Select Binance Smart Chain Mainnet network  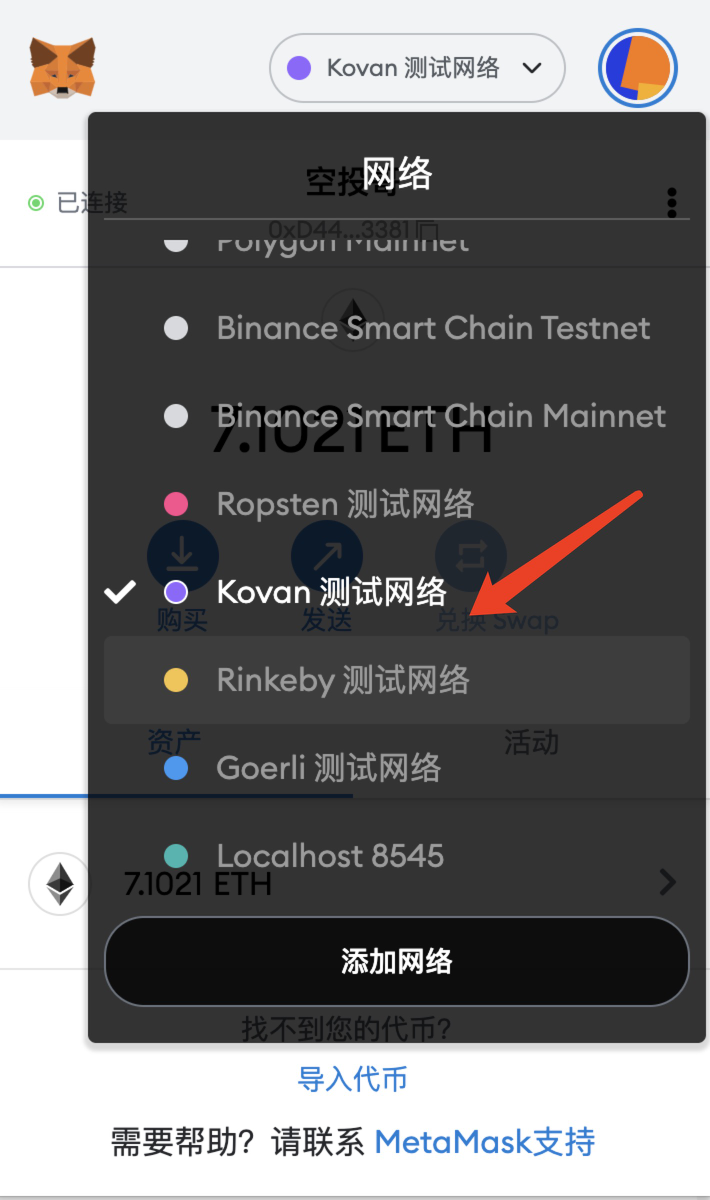[440, 416]
